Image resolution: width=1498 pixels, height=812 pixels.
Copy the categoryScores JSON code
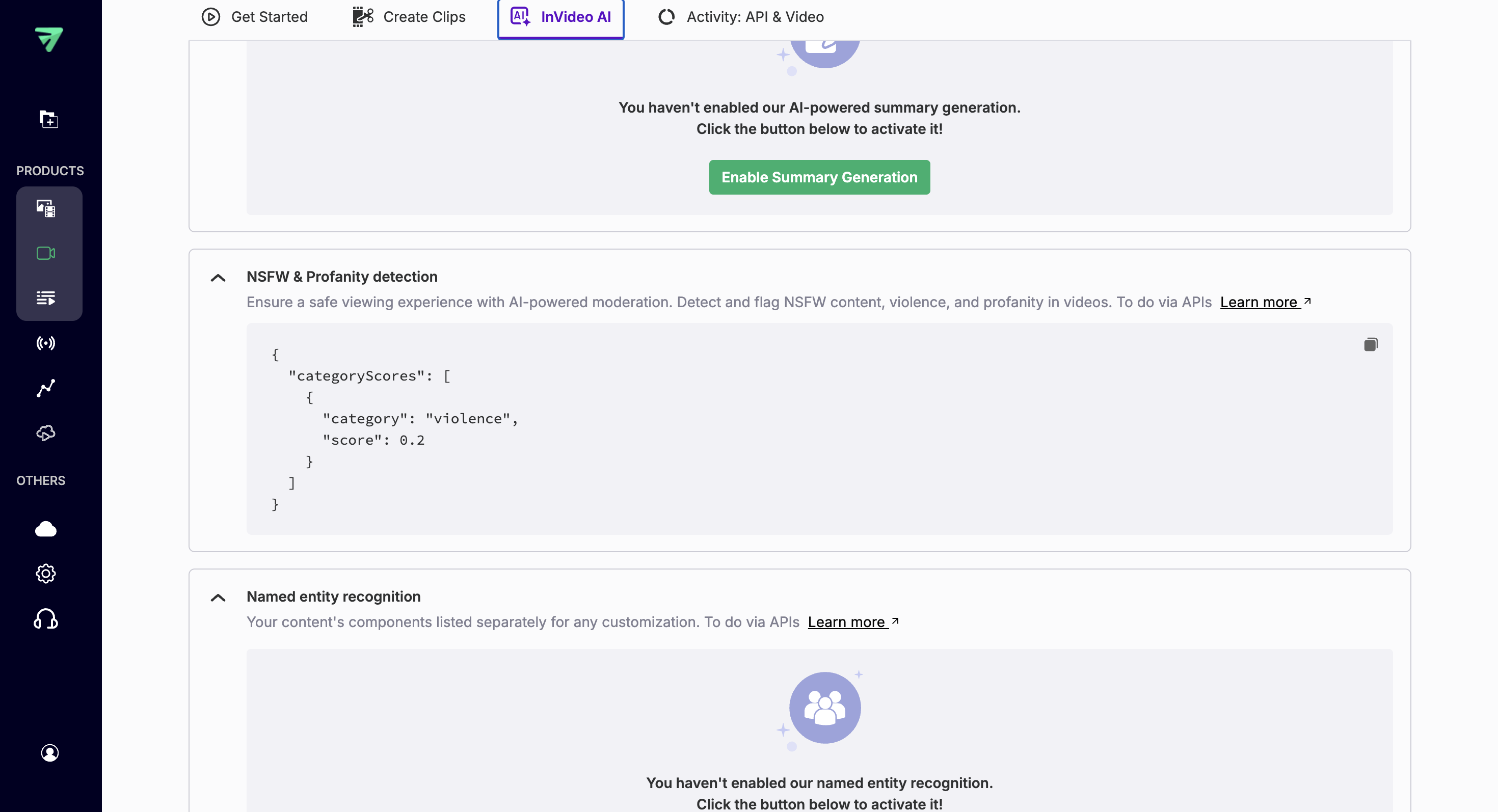coord(1371,345)
